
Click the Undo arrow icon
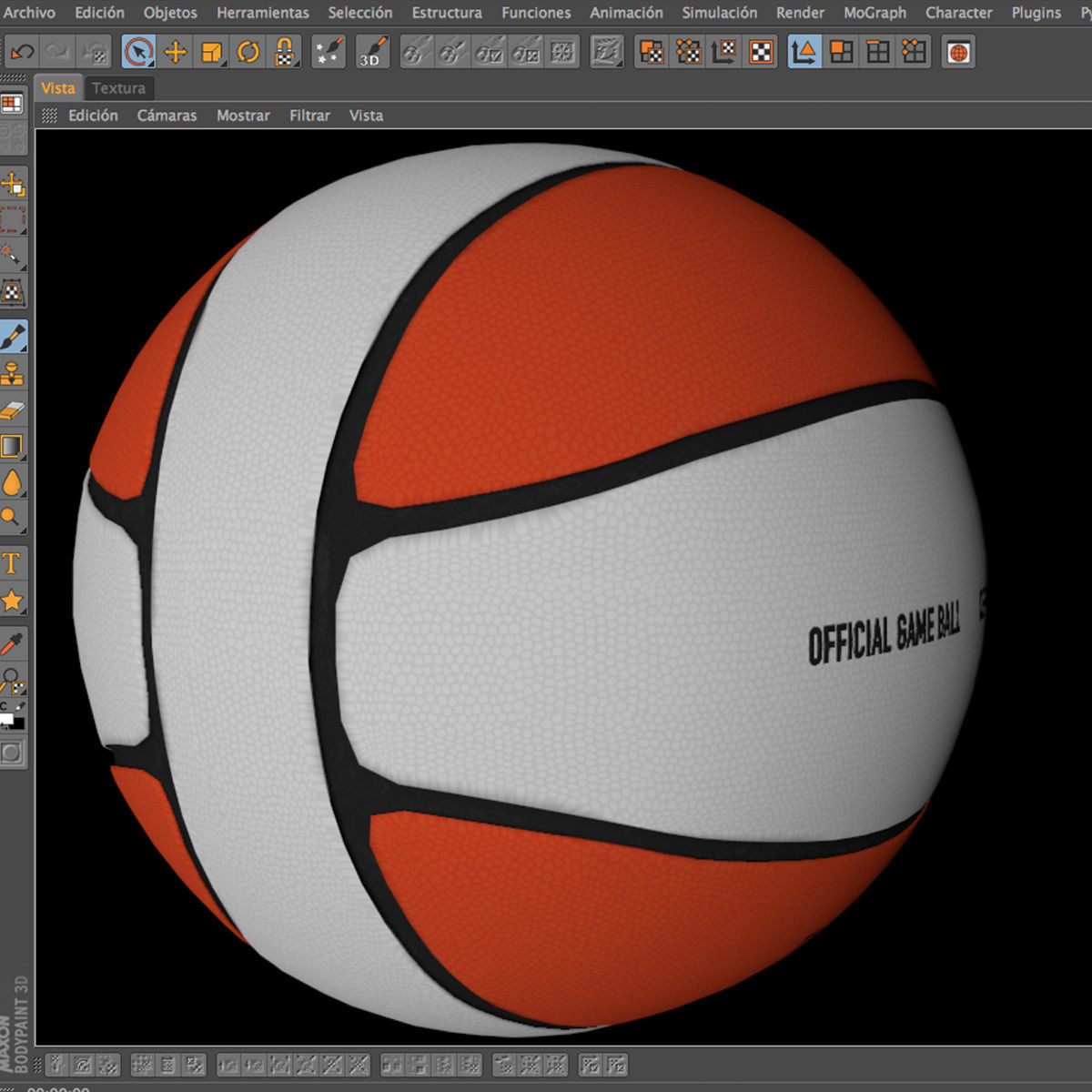[22, 53]
